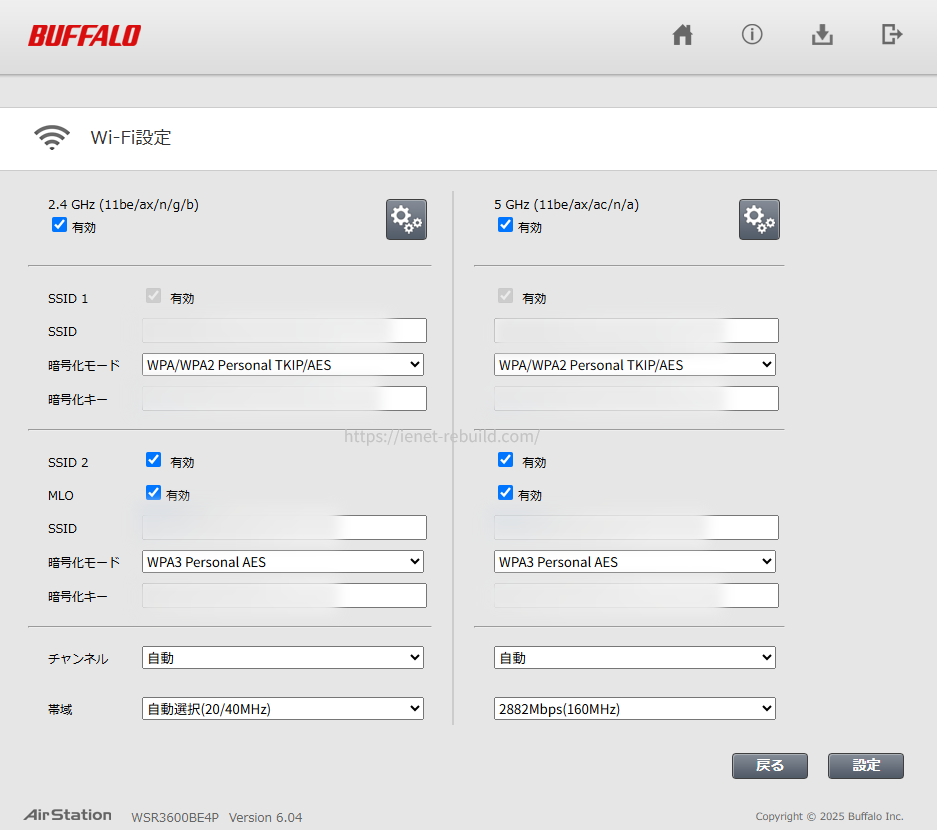Open 5 GHz SSID 2 WPA3 encryption dropdown
The image size is (937, 830).
pyautogui.click(x=635, y=562)
